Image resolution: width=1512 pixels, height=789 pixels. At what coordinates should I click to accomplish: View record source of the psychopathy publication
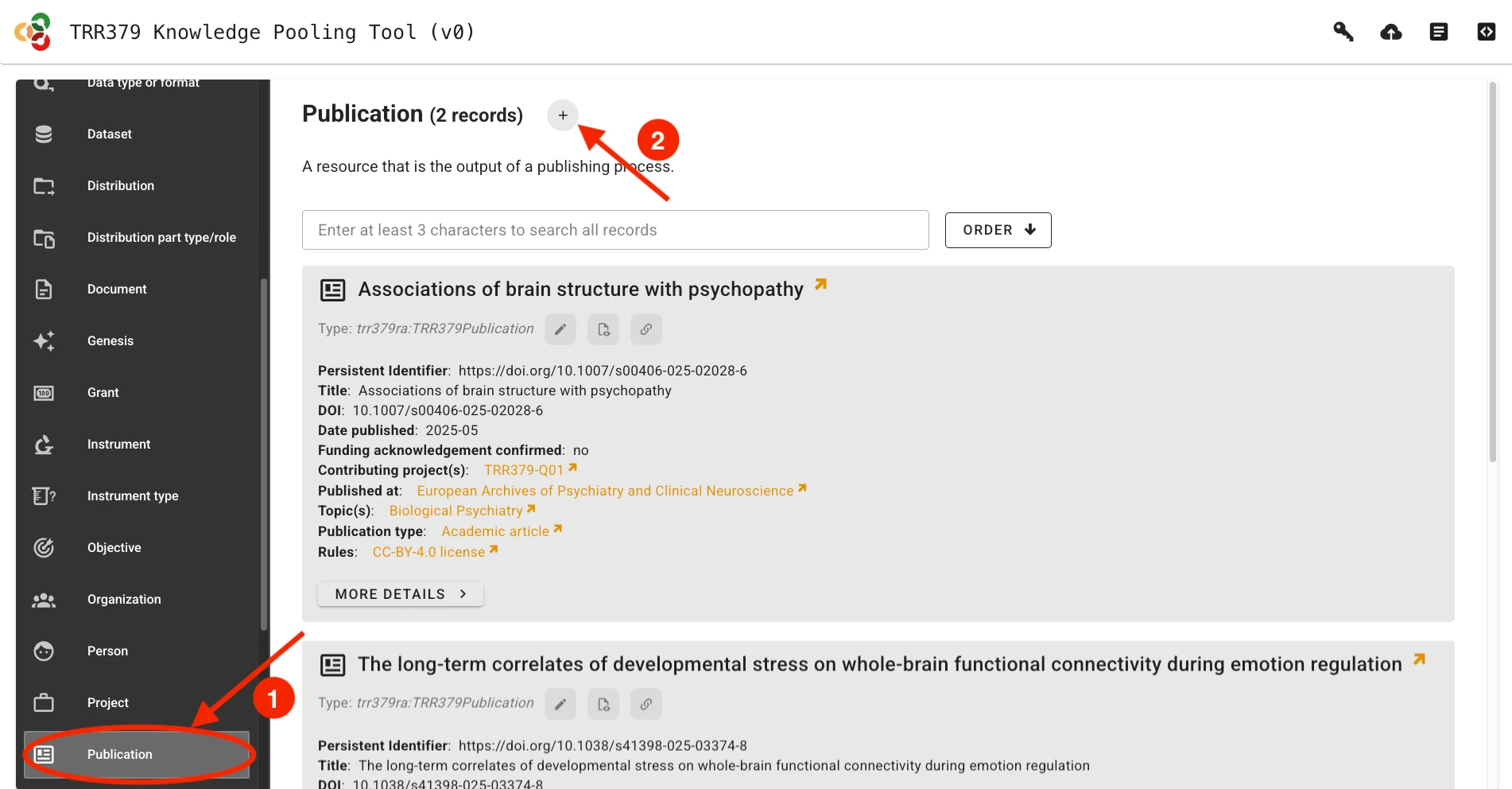pyautogui.click(x=603, y=328)
